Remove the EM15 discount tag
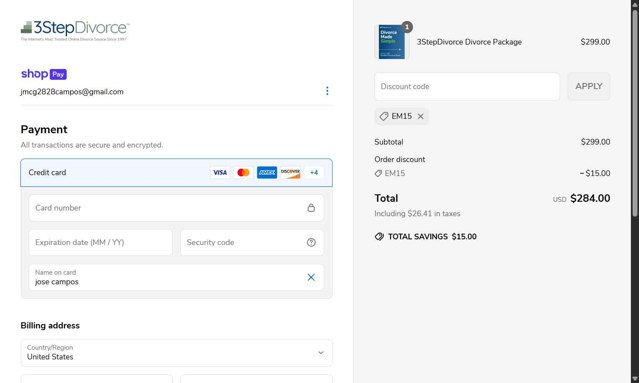 [421, 117]
